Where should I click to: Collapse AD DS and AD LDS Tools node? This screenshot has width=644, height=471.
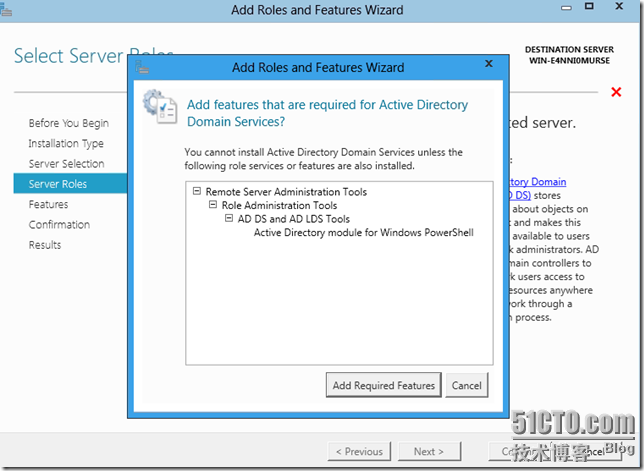pos(229,218)
